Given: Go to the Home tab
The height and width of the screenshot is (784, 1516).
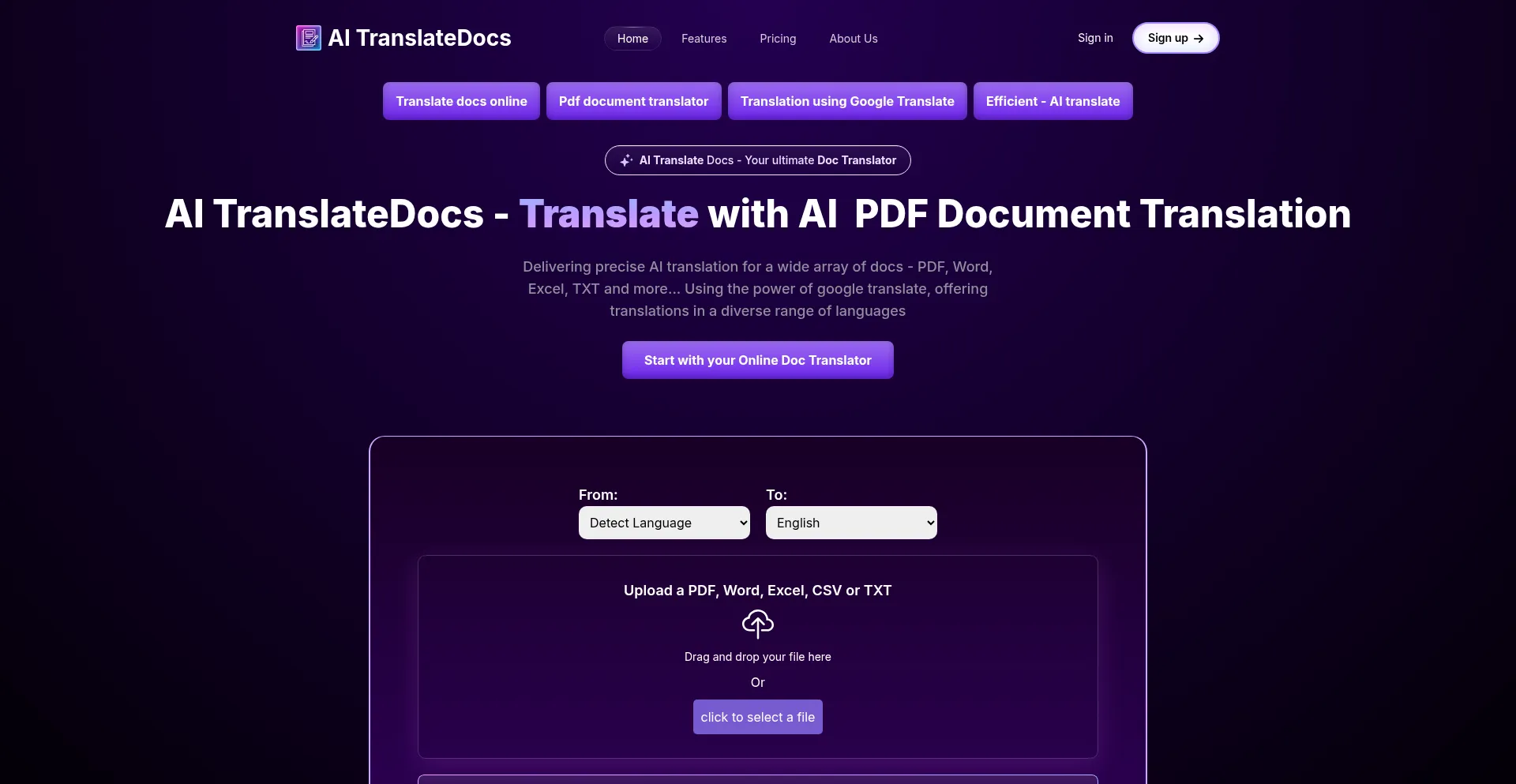Looking at the screenshot, I should [632, 39].
